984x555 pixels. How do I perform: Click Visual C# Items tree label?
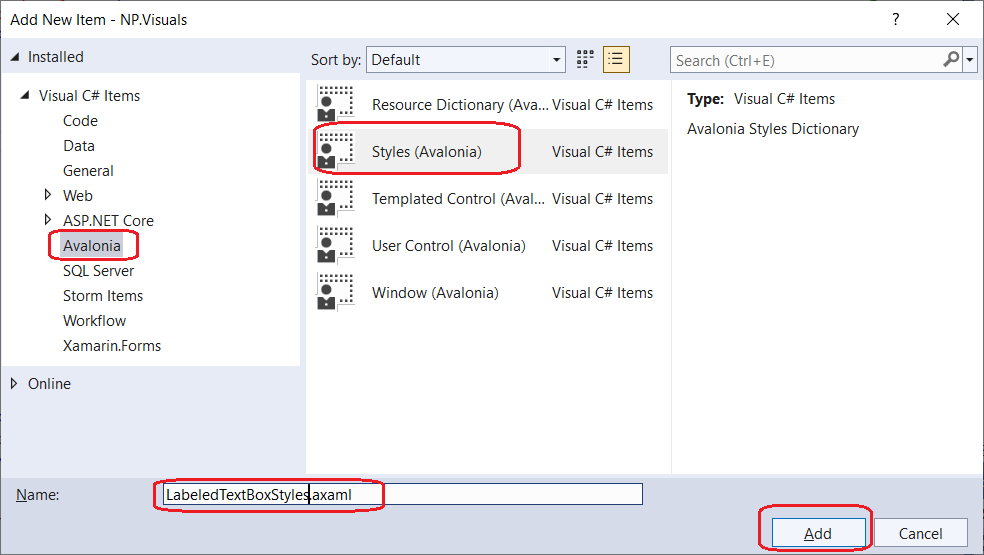(89, 96)
